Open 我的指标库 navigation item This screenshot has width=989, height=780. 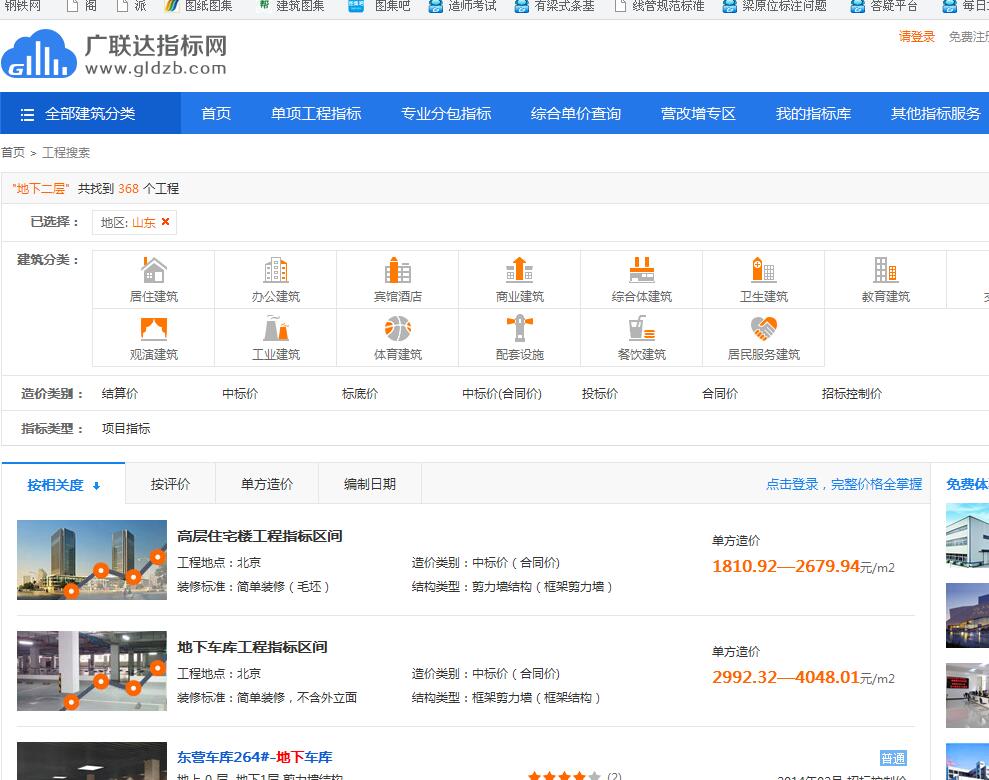click(813, 114)
